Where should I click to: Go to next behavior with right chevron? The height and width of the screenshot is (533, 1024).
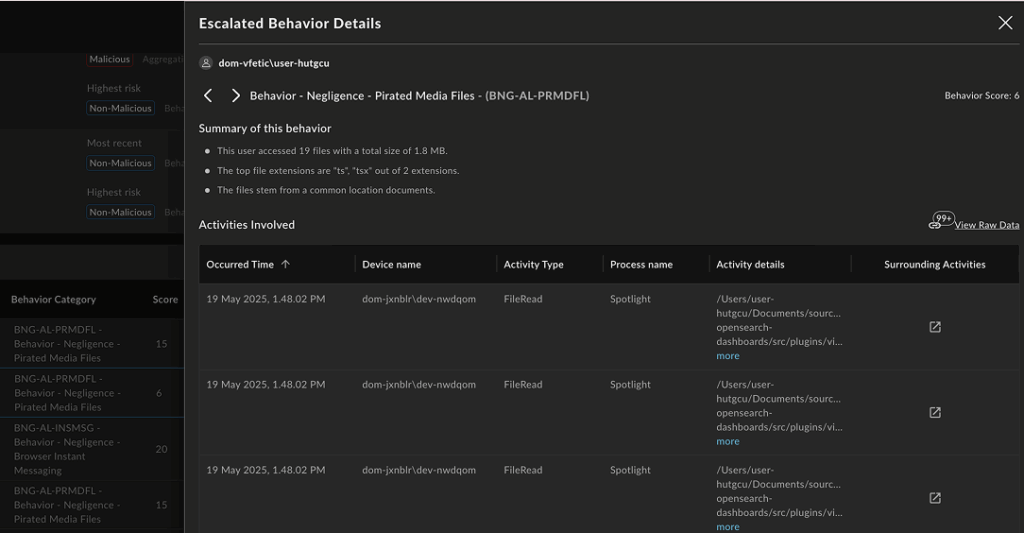(x=236, y=96)
